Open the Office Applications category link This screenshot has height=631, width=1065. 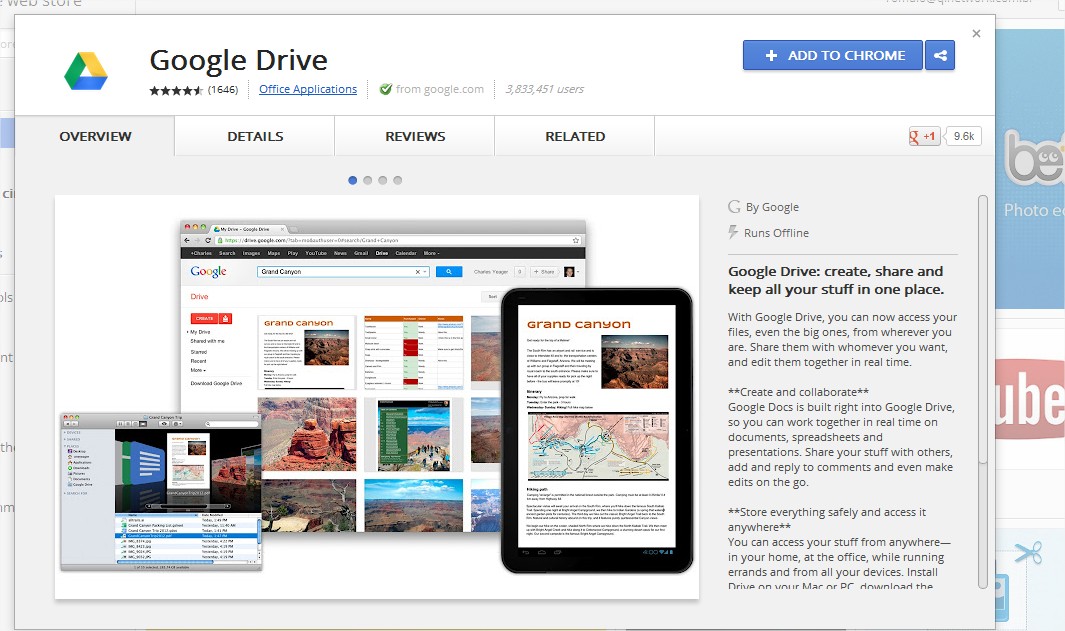pos(308,89)
